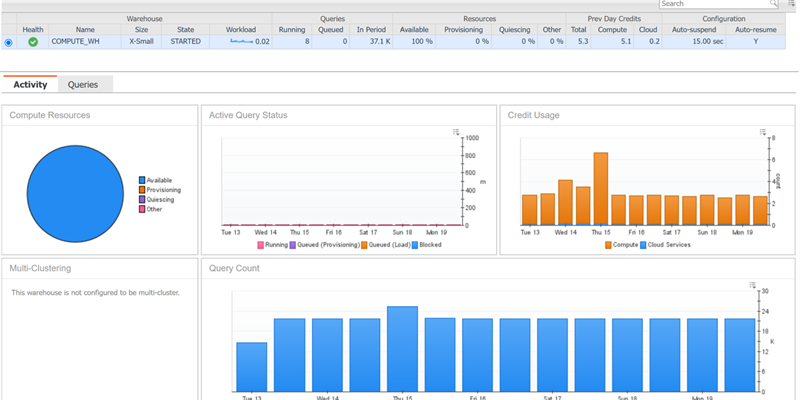Click the tallest blue bar in Query Count
800x400 pixels.
403,349
